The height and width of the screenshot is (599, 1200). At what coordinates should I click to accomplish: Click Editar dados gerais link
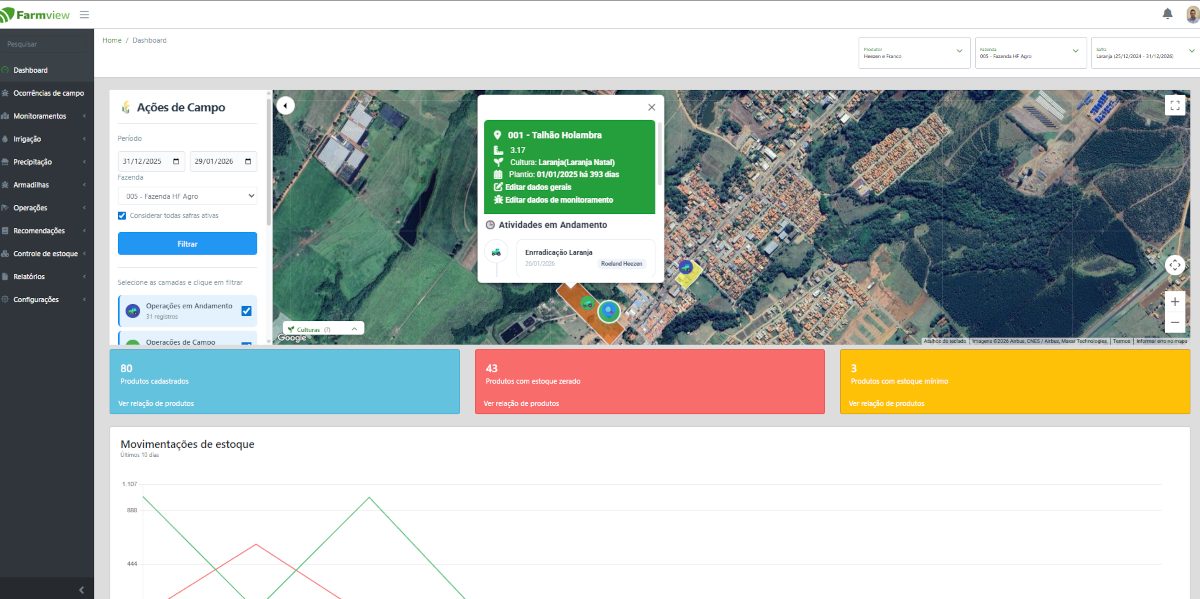532,187
